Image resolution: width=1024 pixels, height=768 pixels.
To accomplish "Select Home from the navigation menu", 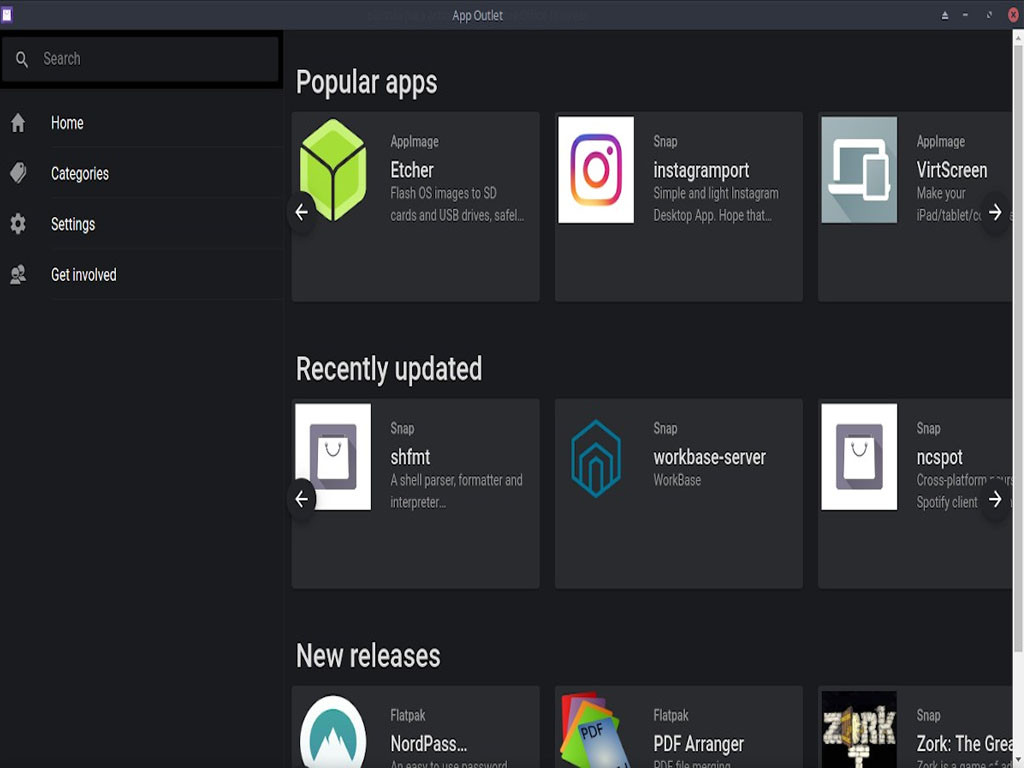I will tap(66, 122).
